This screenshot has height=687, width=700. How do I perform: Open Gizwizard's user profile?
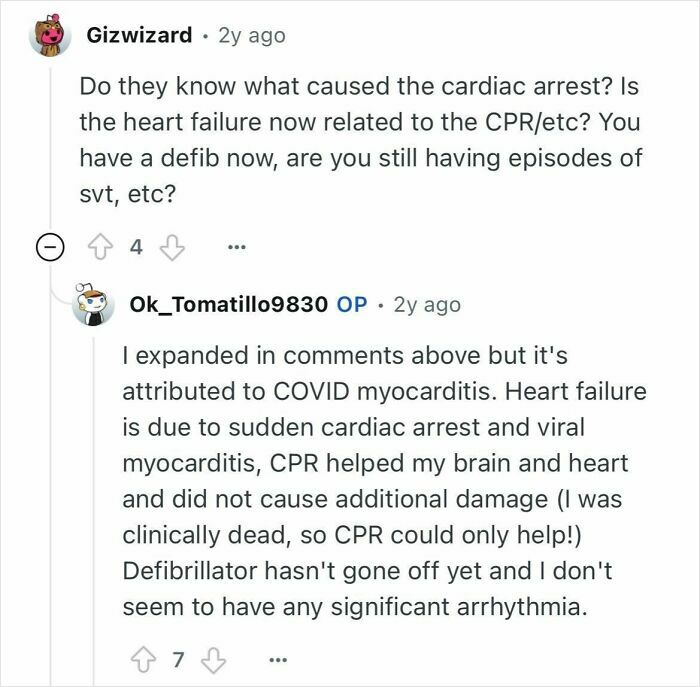pyautogui.click(x=139, y=35)
